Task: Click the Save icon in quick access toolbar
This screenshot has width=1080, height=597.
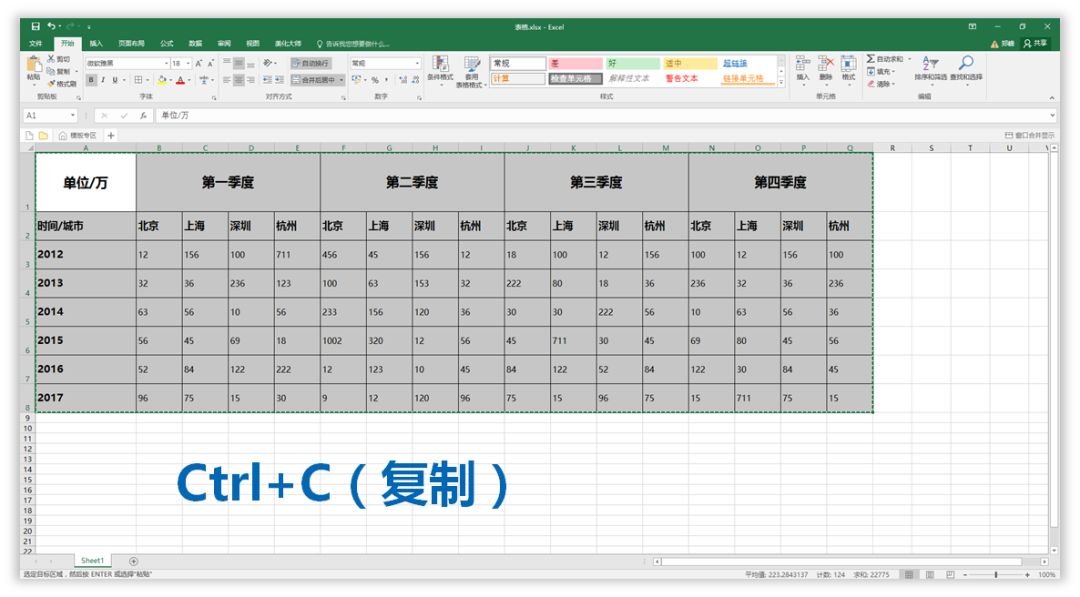Action: (x=35, y=26)
